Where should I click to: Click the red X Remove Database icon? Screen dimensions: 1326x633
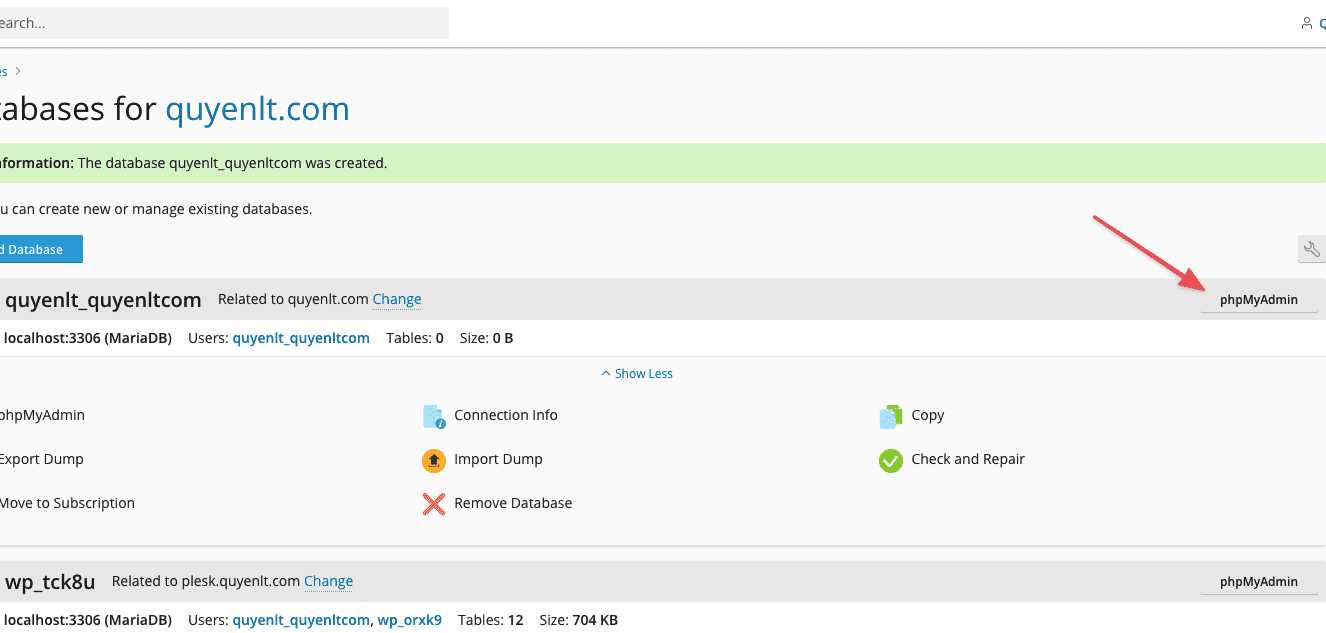[433, 504]
